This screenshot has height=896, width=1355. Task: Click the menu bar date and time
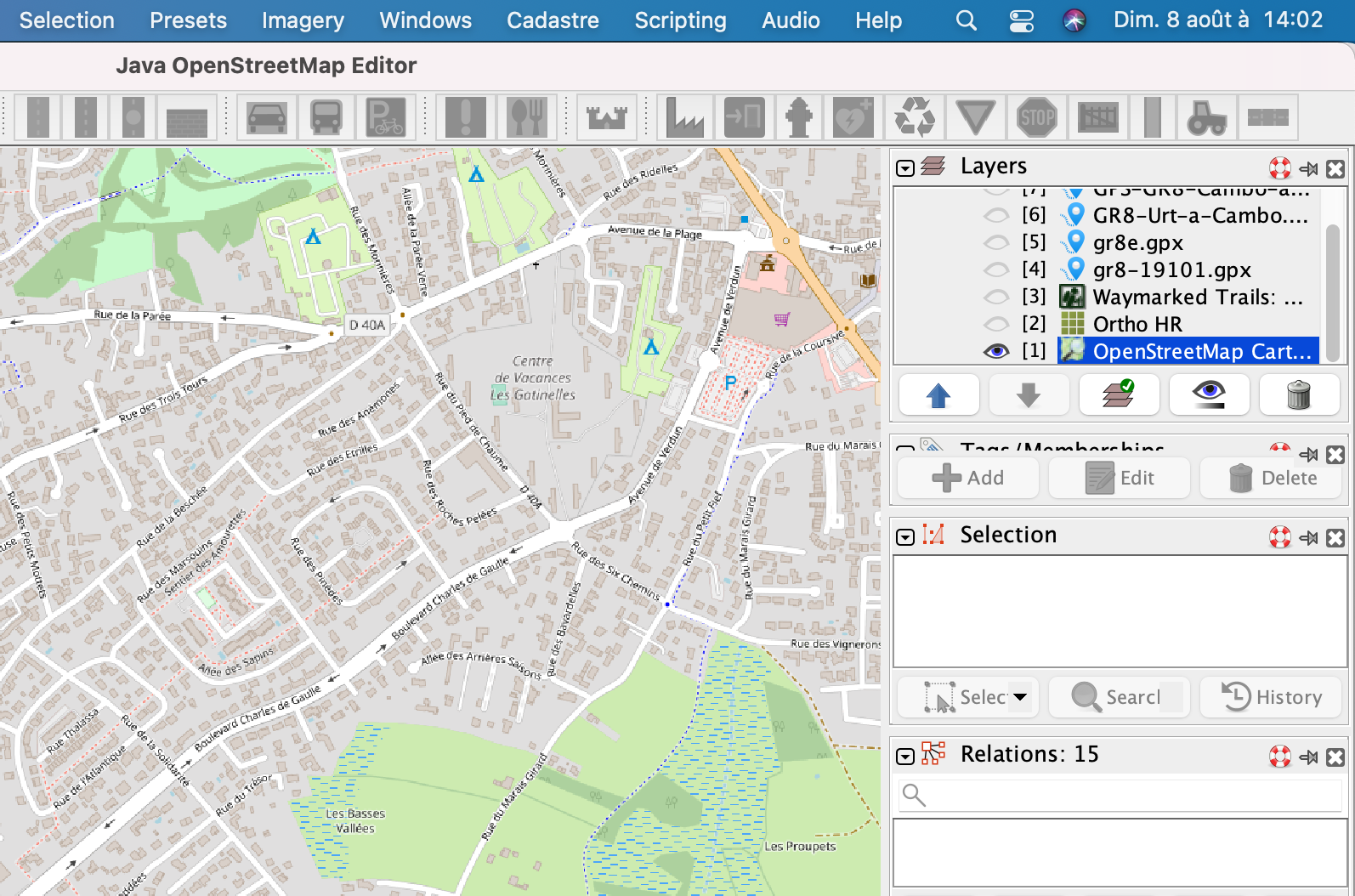point(1218,20)
